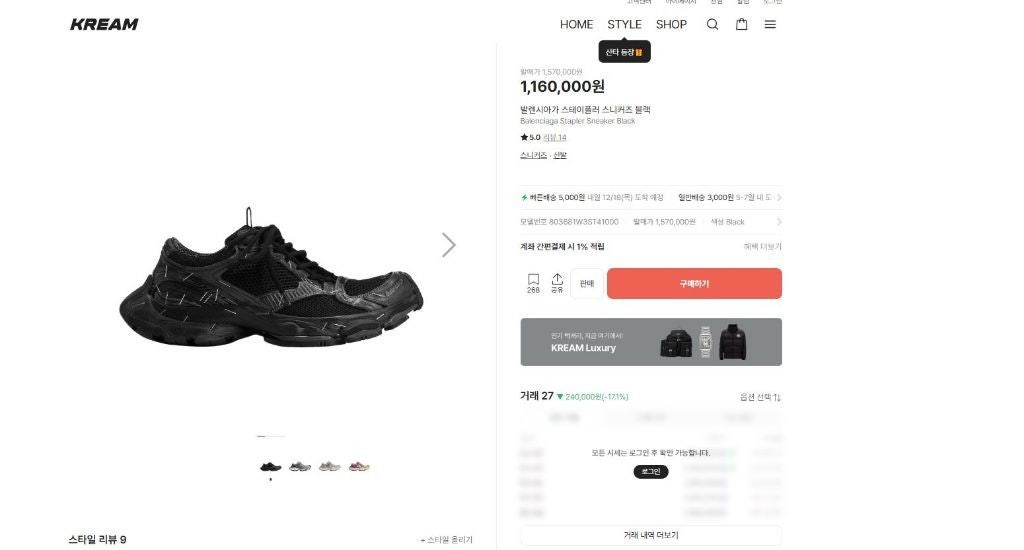The width and height of the screenshot is (1024, 550).
Task: Open the search magnifier icon
Action: click(712, 24)
